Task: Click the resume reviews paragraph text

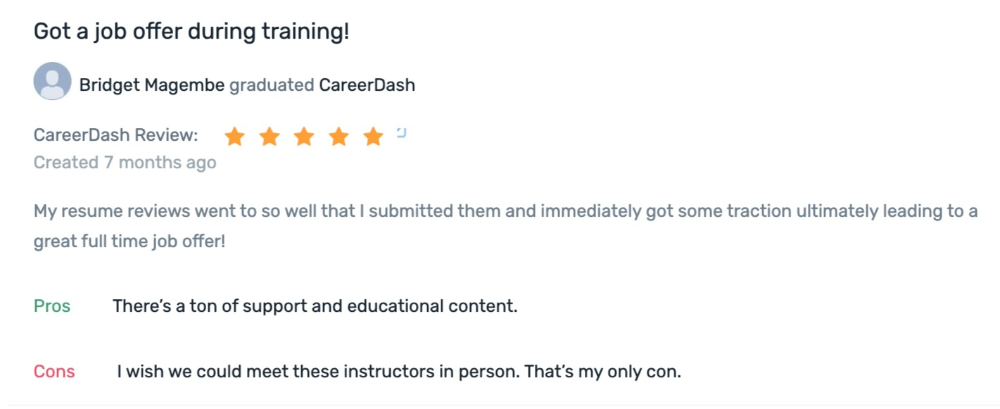Action: tap(505, 227)
